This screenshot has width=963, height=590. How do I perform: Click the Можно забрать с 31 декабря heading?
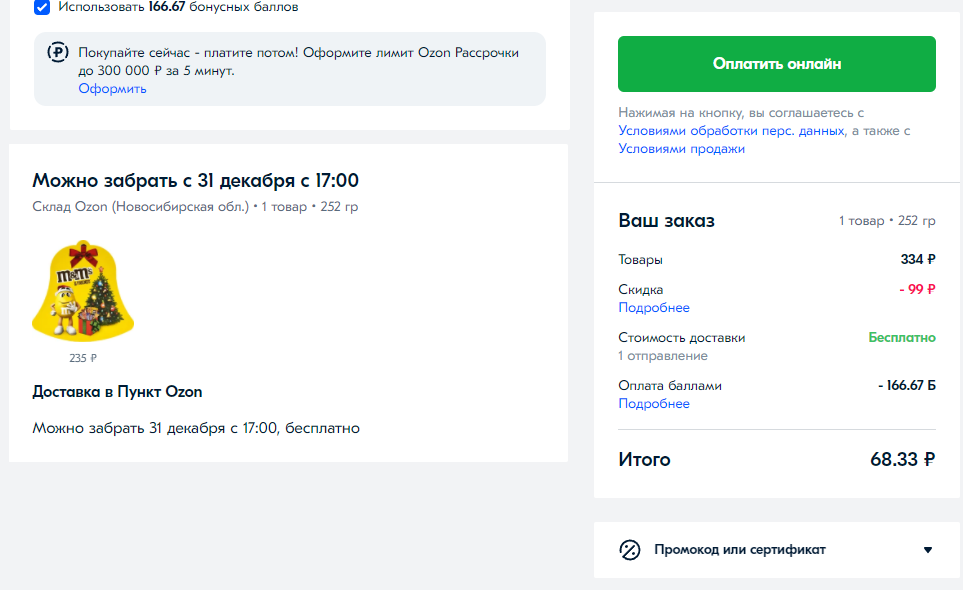[x=195, y=180]
